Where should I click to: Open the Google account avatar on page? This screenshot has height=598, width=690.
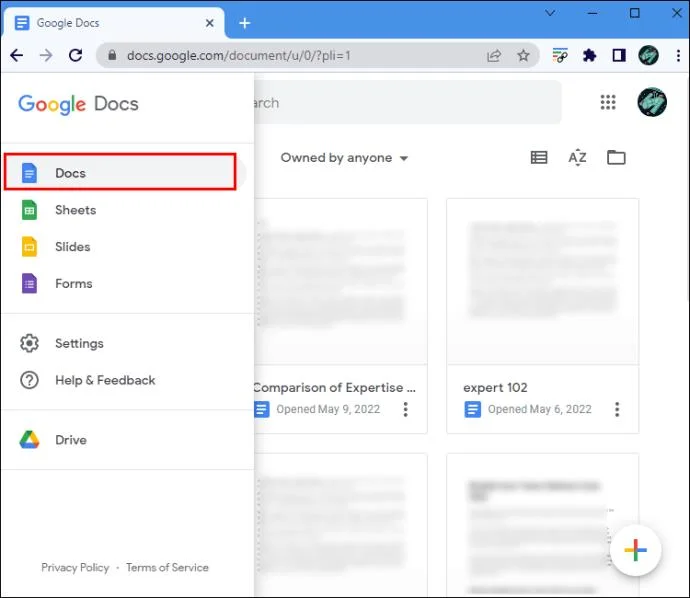coord(652,103)
